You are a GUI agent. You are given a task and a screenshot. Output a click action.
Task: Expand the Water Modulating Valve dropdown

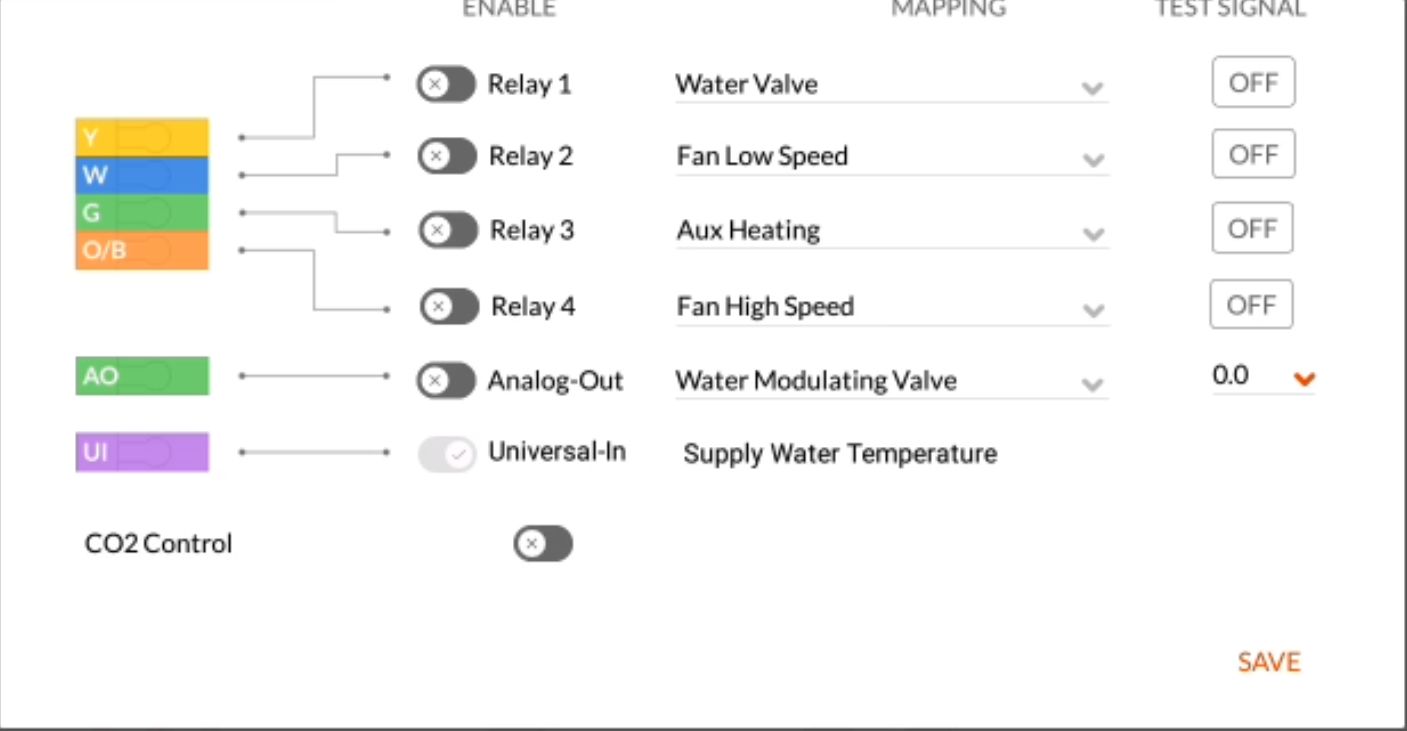point(891,381)
